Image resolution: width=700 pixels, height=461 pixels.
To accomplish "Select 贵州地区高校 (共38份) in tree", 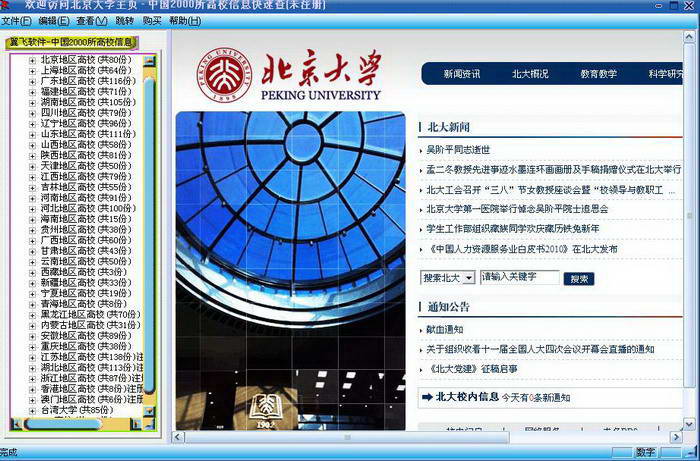I will pos(87,230).
